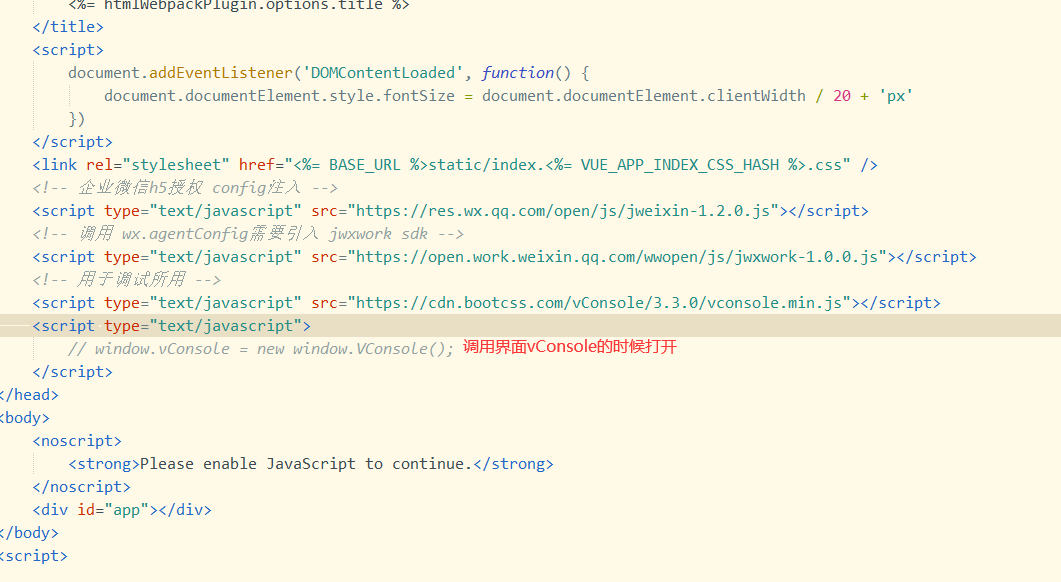Click the closing noscript tag
This screenshot has height=582, width=1061.
(81, 487)
